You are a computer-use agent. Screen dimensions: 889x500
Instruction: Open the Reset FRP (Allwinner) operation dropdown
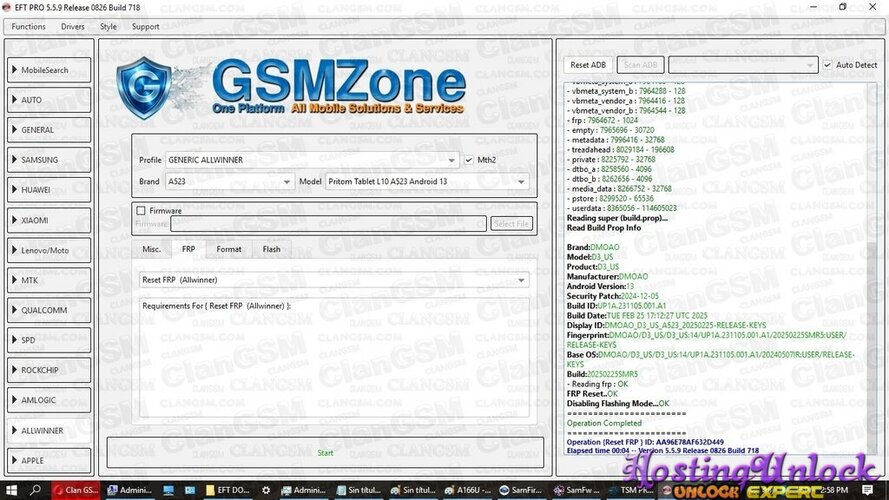tap(334, 280)
